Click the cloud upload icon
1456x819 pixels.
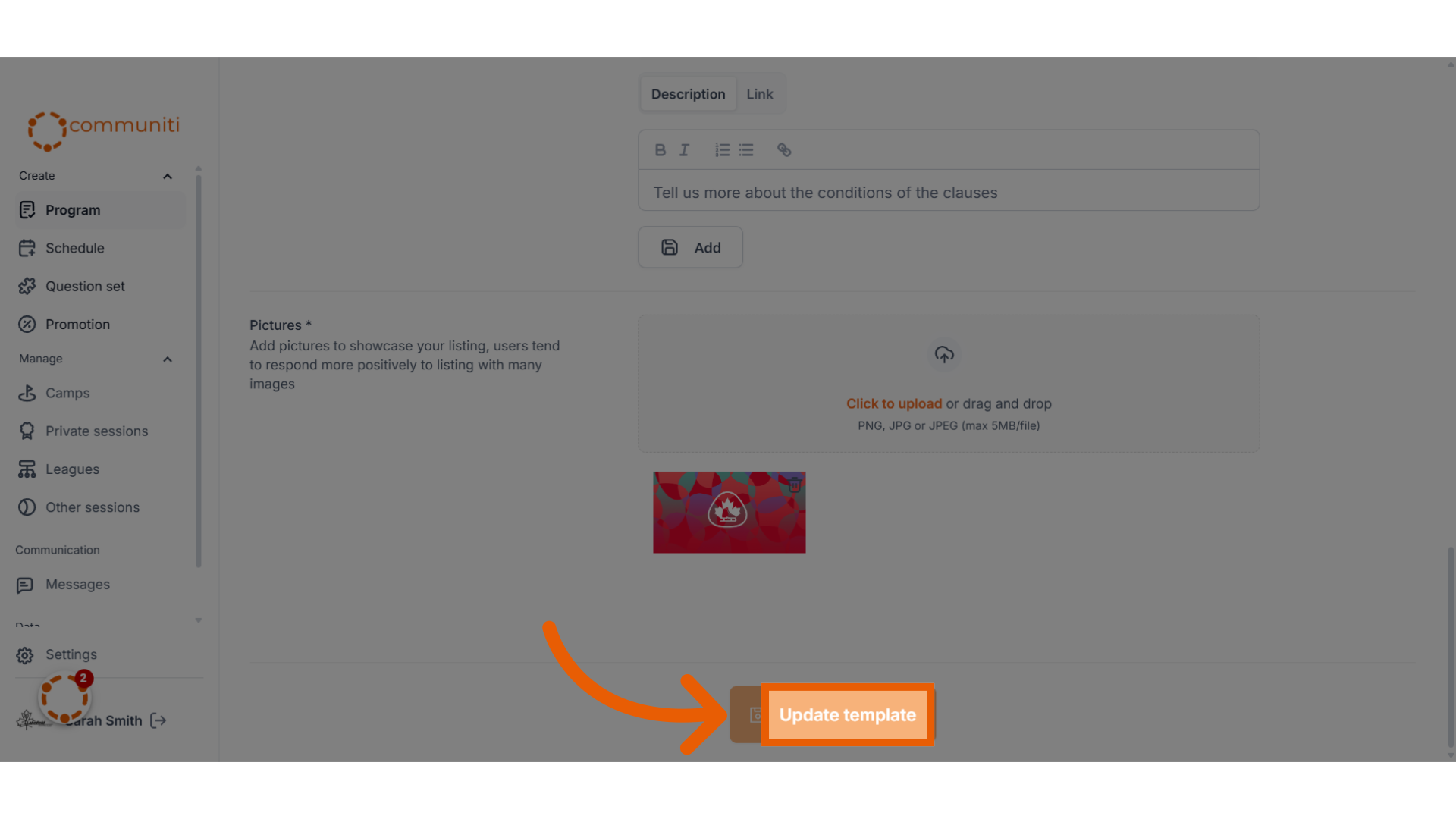[944, 354]
